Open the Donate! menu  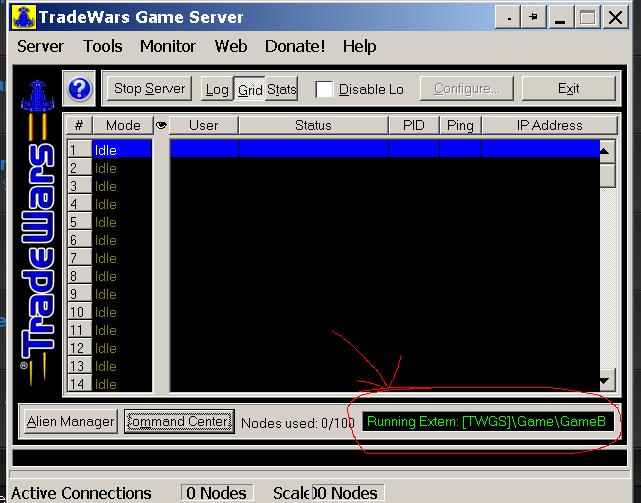tap(294, 46)
